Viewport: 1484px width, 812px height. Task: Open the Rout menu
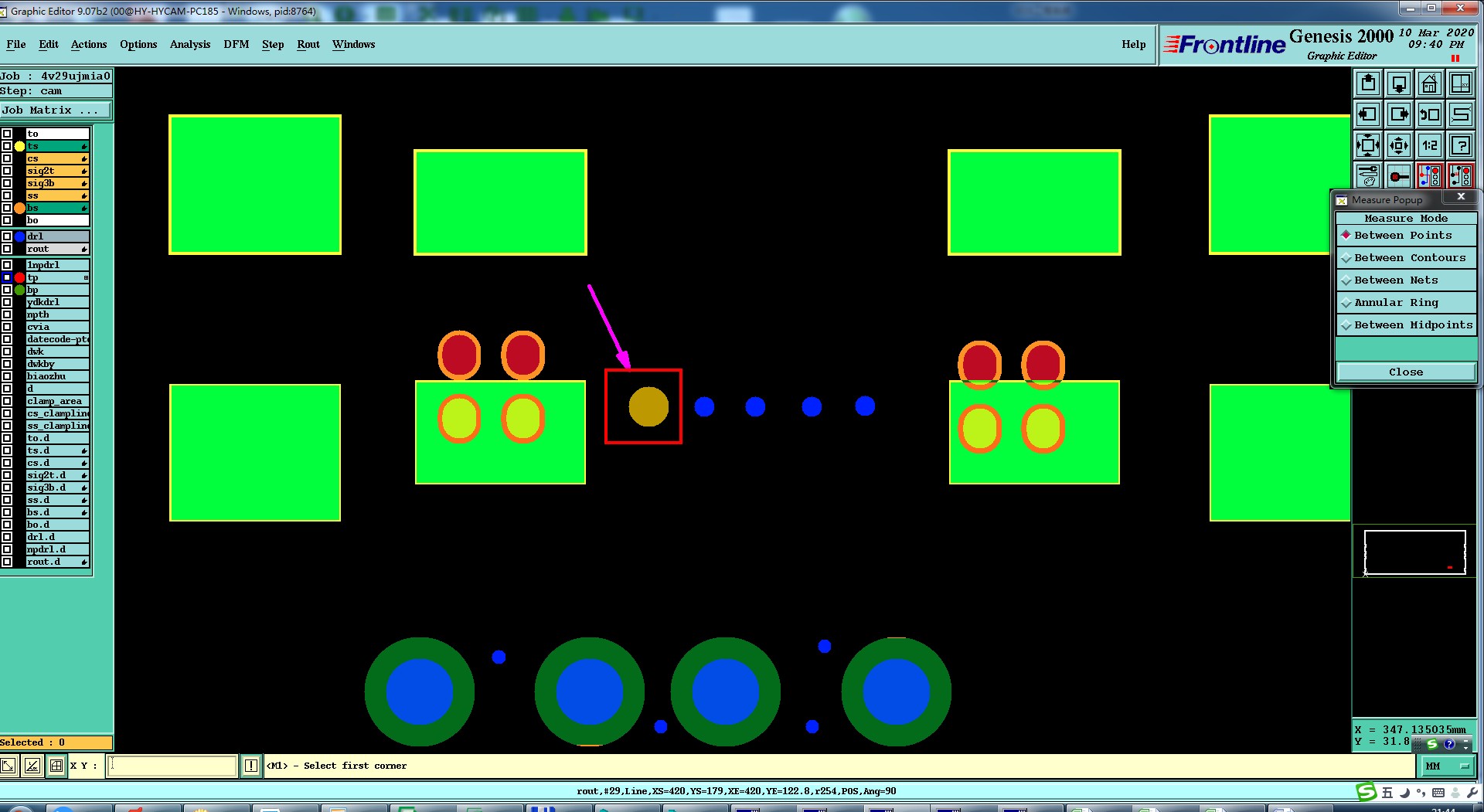308,44
